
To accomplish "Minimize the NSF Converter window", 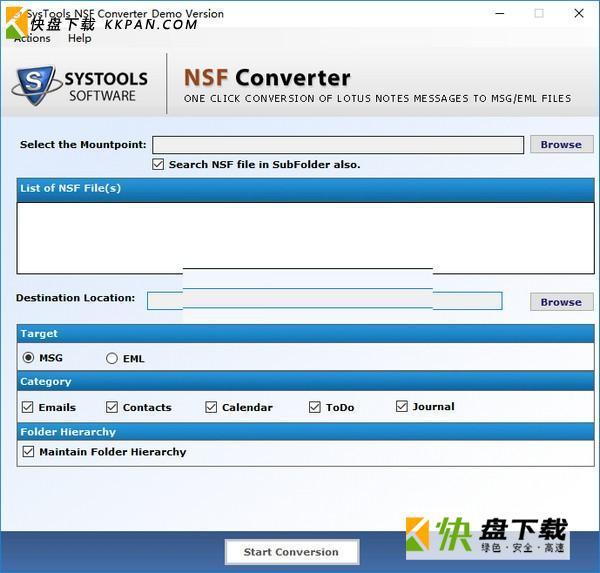I will point(500,13).
